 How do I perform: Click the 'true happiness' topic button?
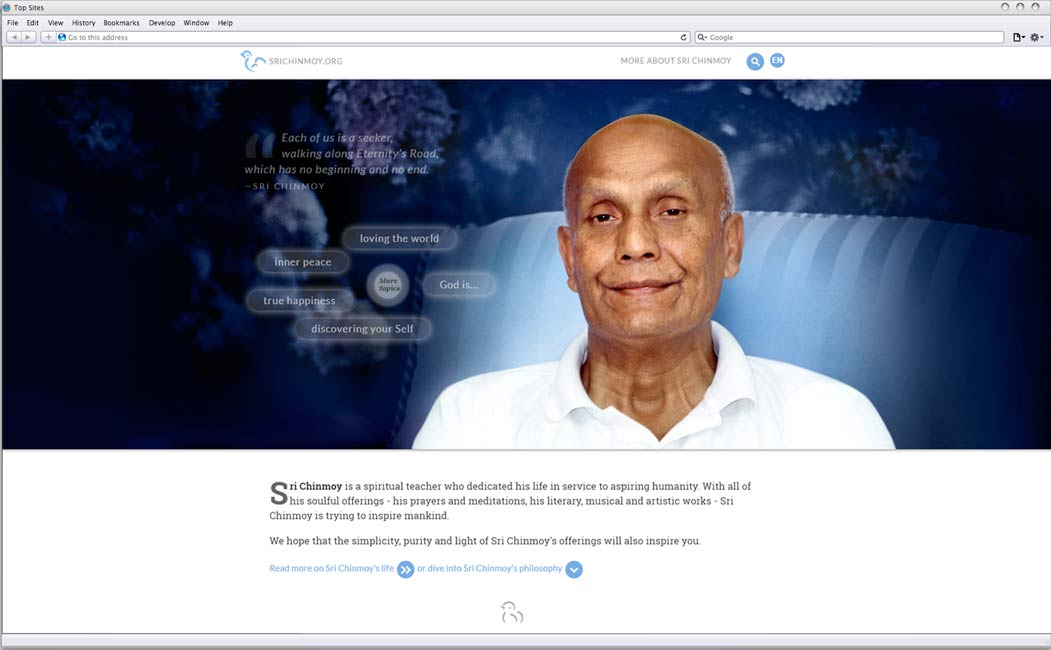point(300,301)
